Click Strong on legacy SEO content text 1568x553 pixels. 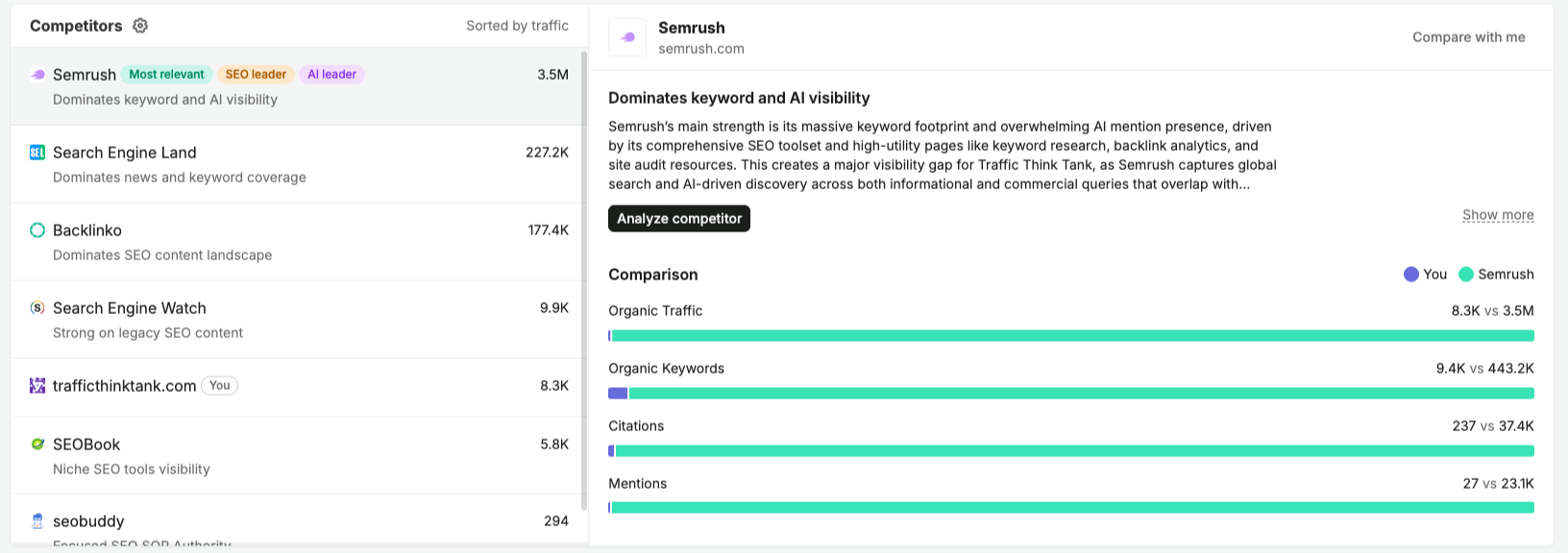(x=148, y=333)
